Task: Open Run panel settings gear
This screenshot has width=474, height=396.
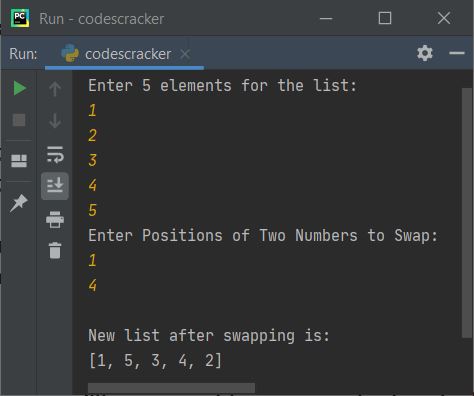Action: click(425, 53)
